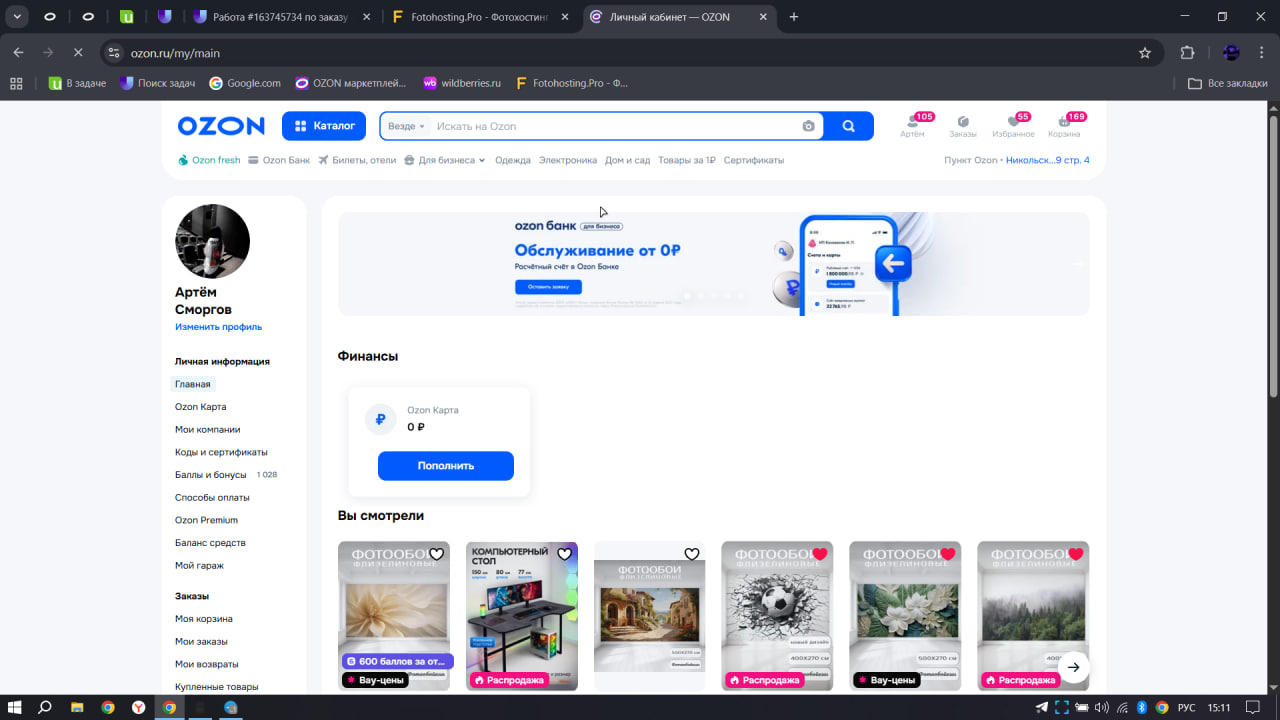Open the Windows Start menu
The width and height of the screenshot is (1280, 720).
coord(15,707)
